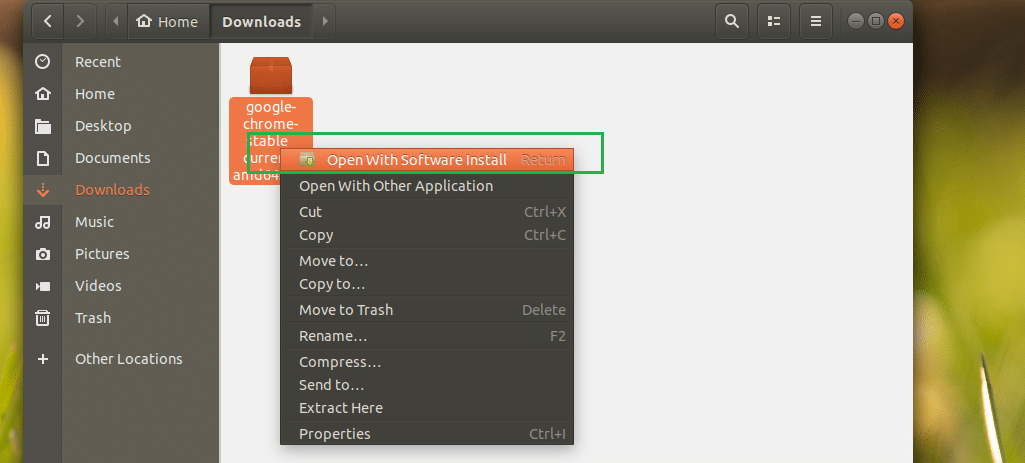Viewport: 1025px width, 463px height.
Task: Switch to list view with the view toggle
Action: click(x=774, y=22)
